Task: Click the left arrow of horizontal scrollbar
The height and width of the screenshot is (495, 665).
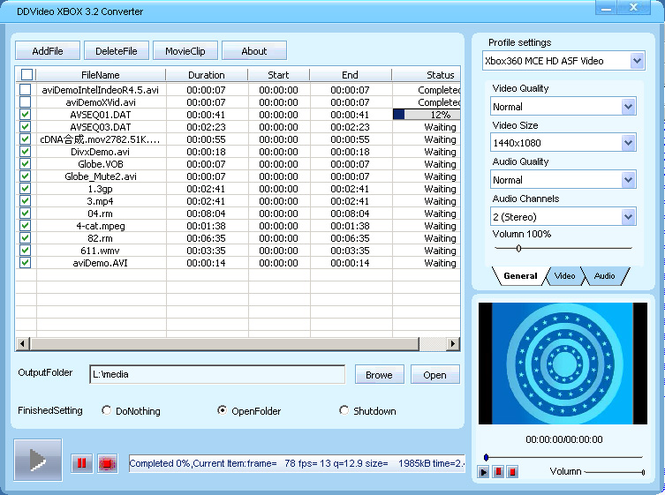Action: tap(22, 343)
